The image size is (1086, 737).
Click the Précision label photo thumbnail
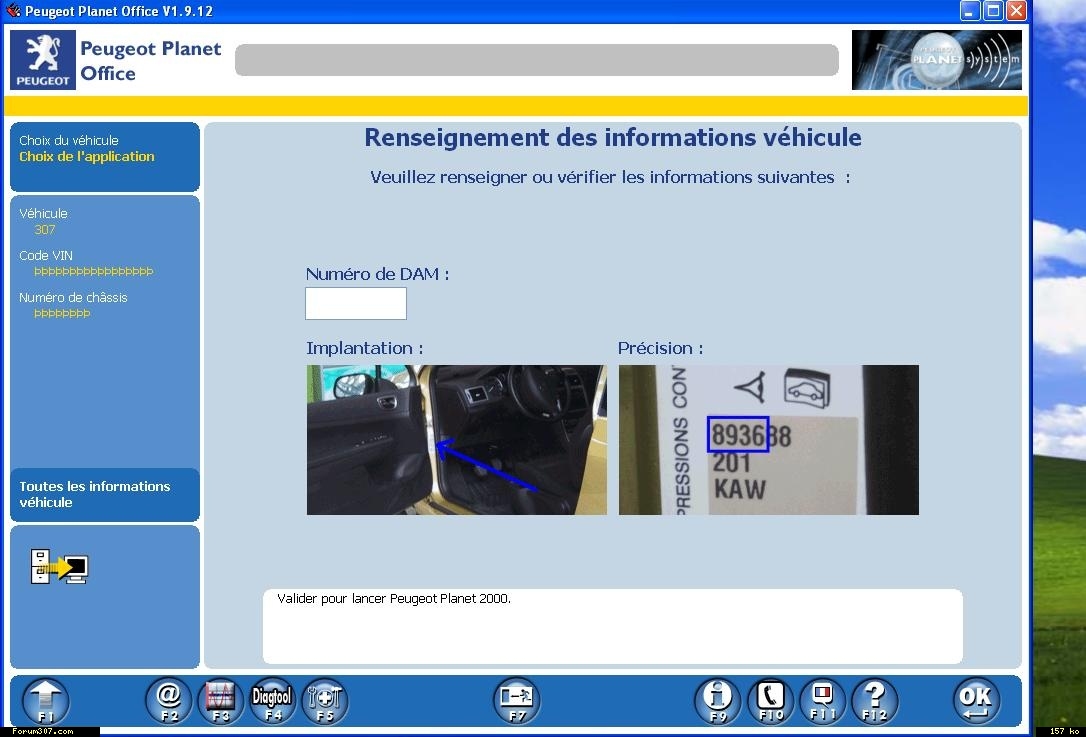tap(769, 440)
